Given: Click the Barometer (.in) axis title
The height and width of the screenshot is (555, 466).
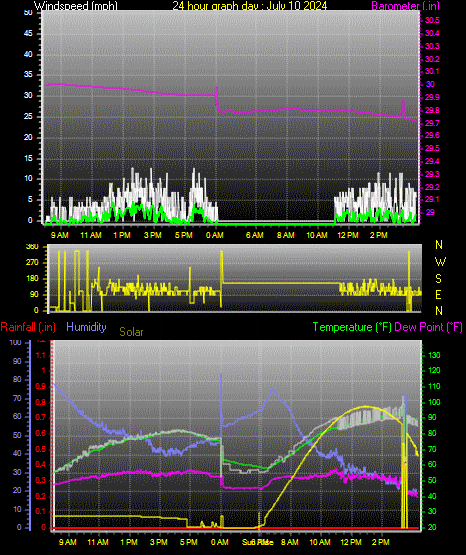Looking at the screenshot, I should tap(405, 5).
